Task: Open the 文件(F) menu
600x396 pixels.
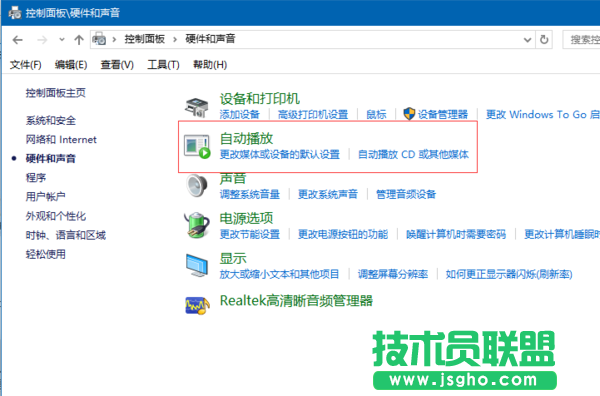Action: click(x=26, y=65)
